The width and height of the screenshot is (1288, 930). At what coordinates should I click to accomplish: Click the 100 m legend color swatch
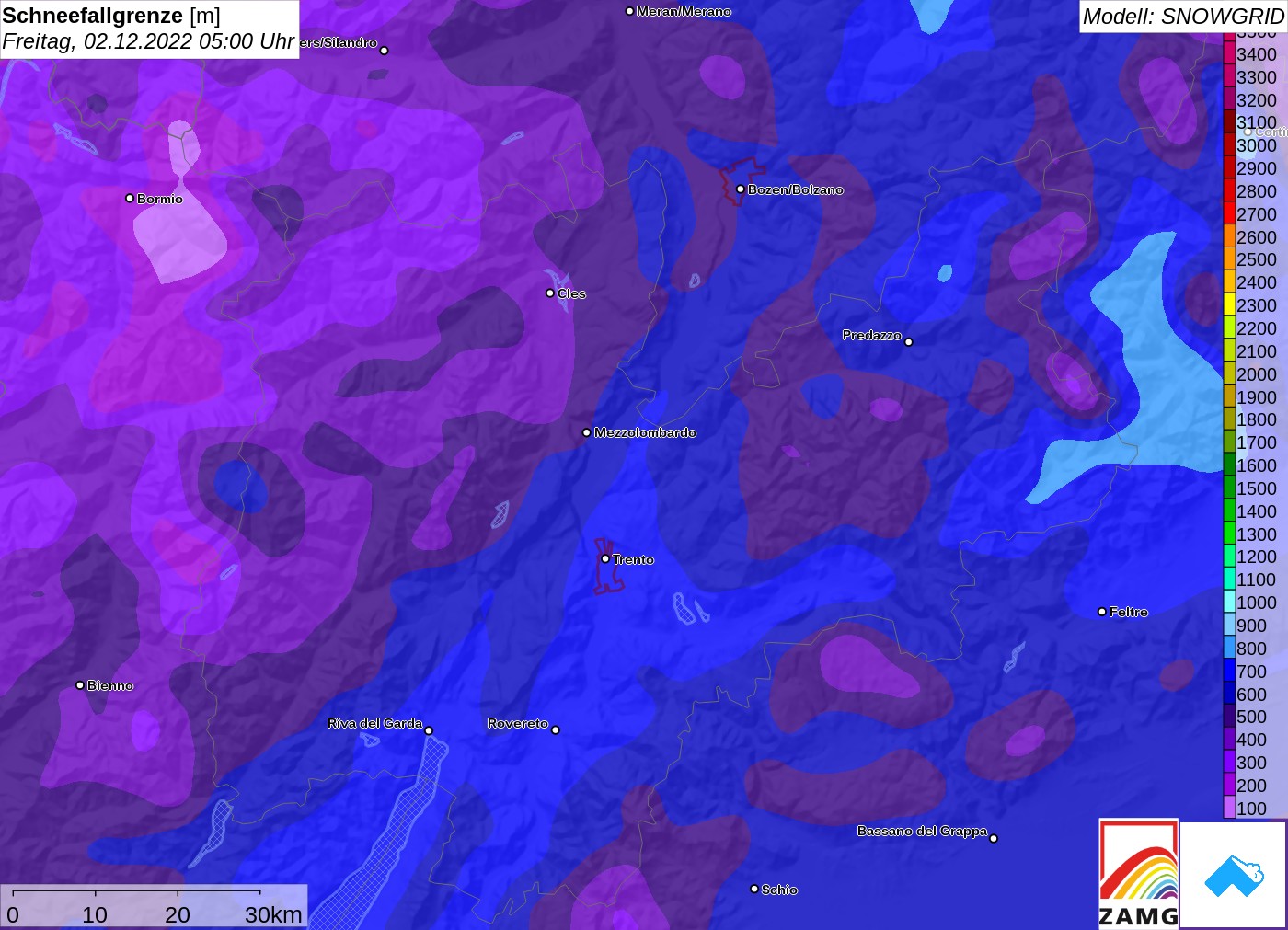[x=1229, y=808]
